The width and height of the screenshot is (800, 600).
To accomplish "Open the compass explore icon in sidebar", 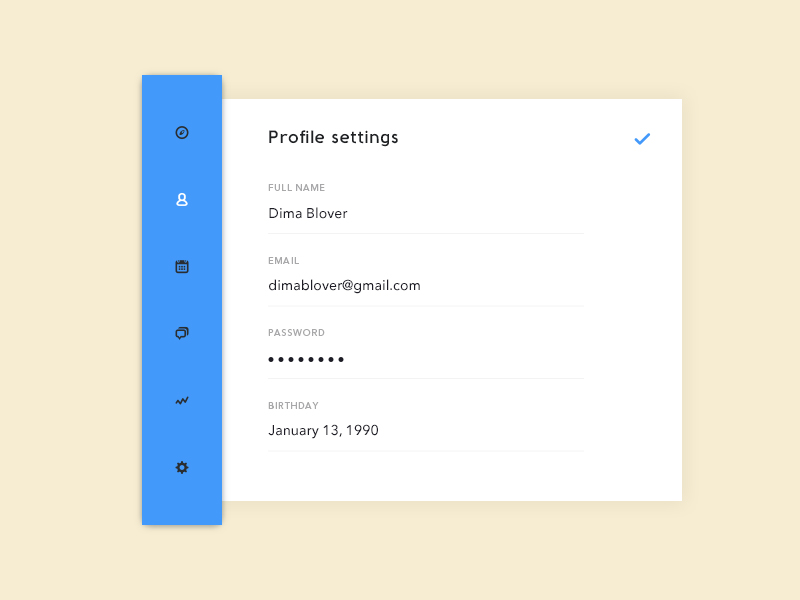I will click(x=182, y=132).
